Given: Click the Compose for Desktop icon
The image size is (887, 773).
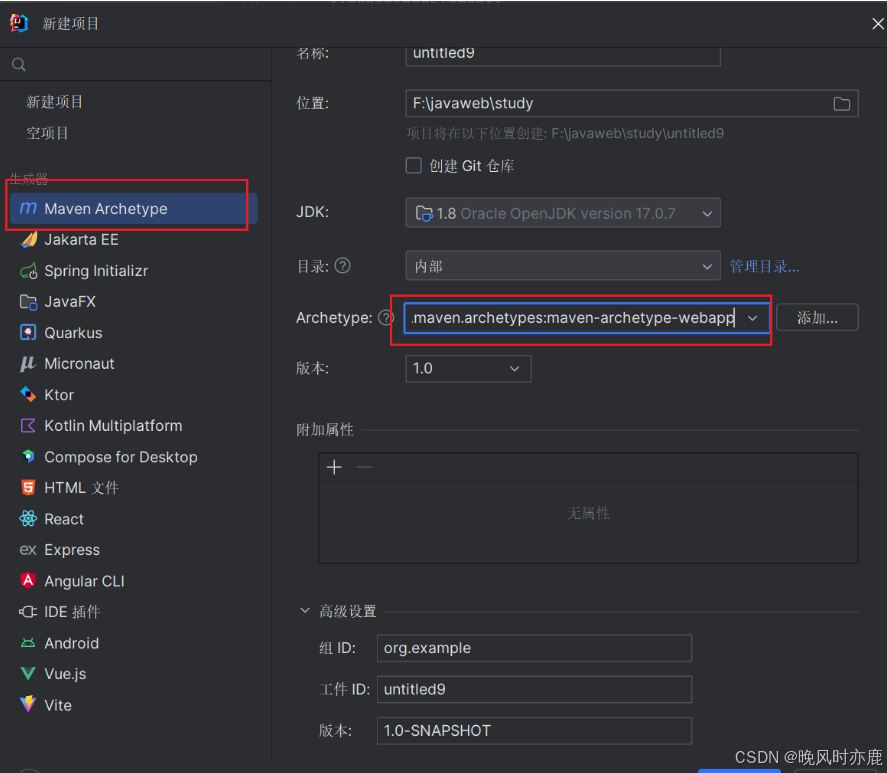Looking at the screenshot, I should point(28,457).
